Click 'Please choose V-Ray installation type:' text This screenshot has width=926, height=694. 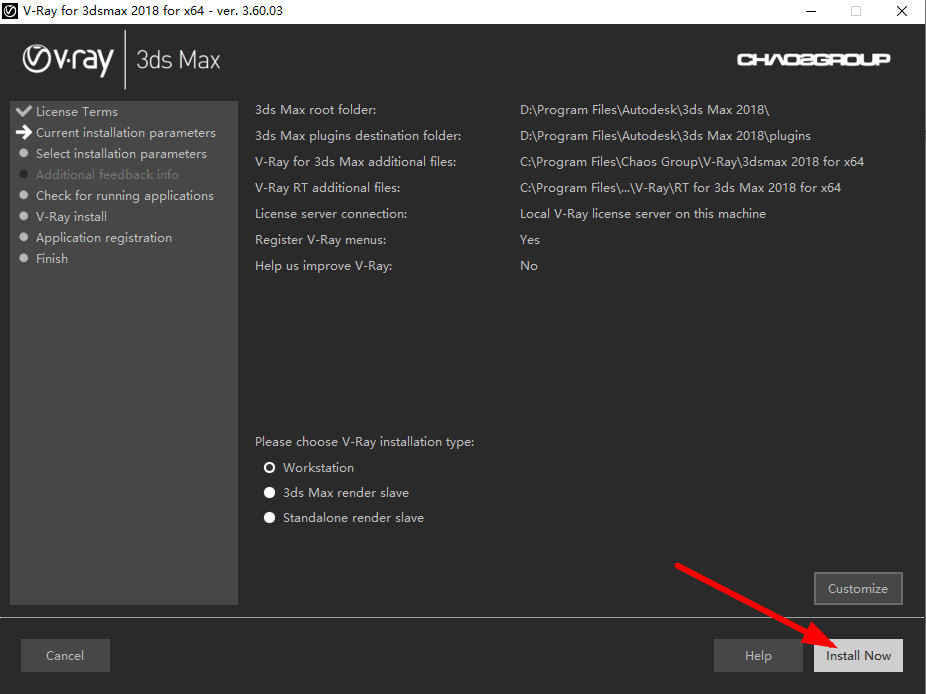tap(364, 442)
